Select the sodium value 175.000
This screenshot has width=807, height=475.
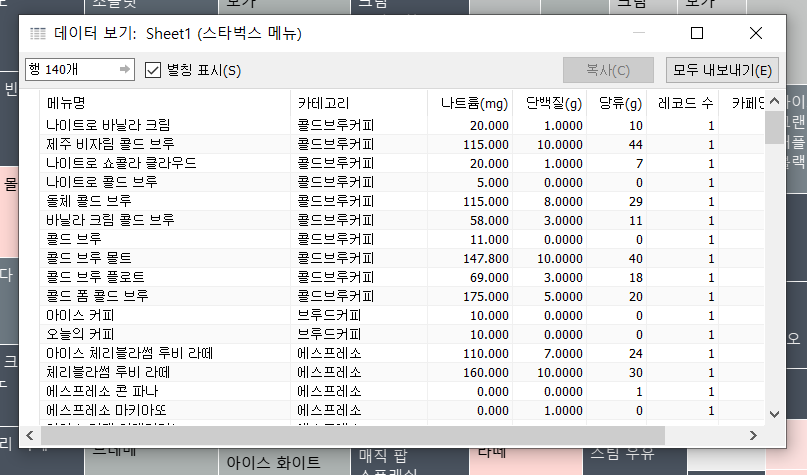pyautogui.click(x=485, y=296)
